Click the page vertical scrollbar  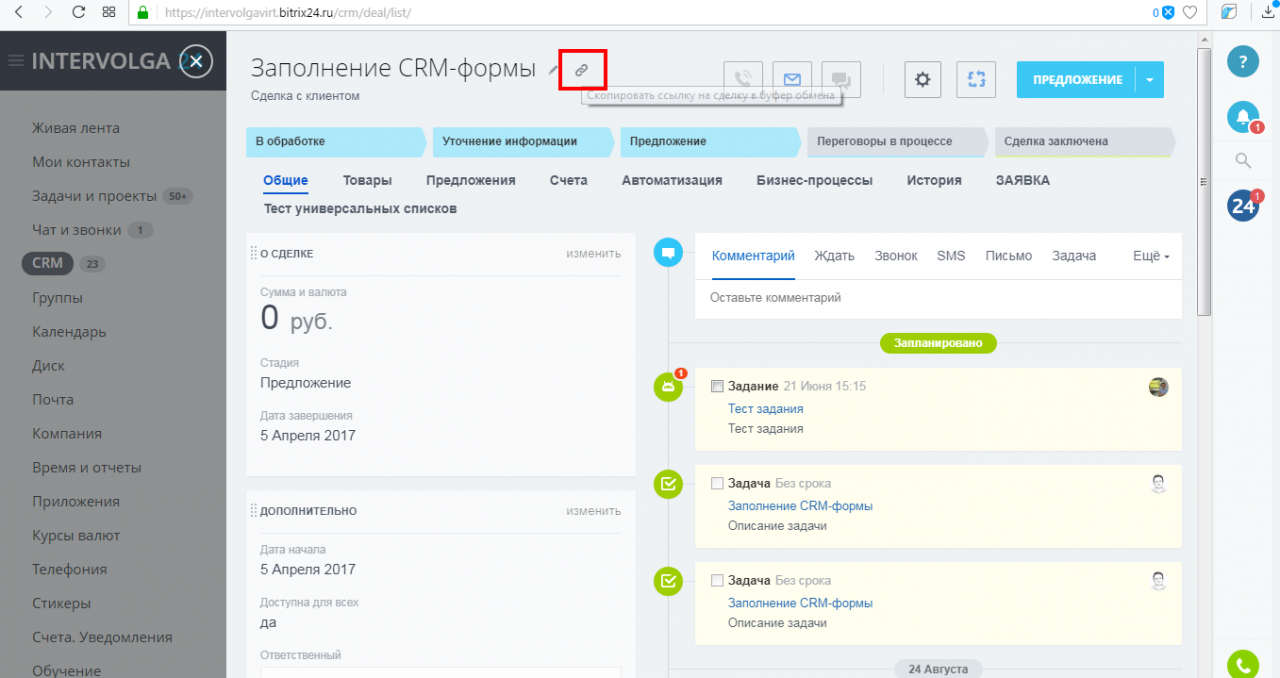1204,180
